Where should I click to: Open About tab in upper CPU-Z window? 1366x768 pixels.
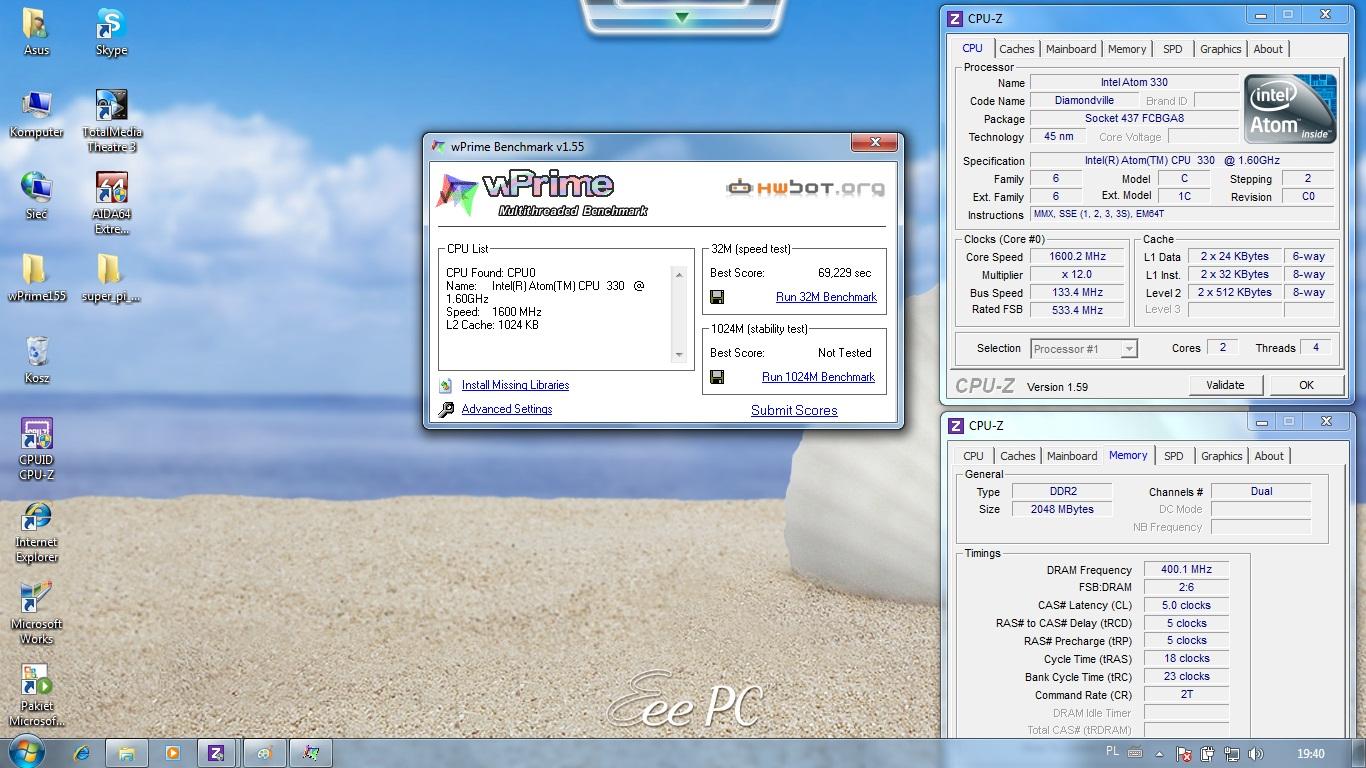pyautogui.click(x=1268, y=49)
